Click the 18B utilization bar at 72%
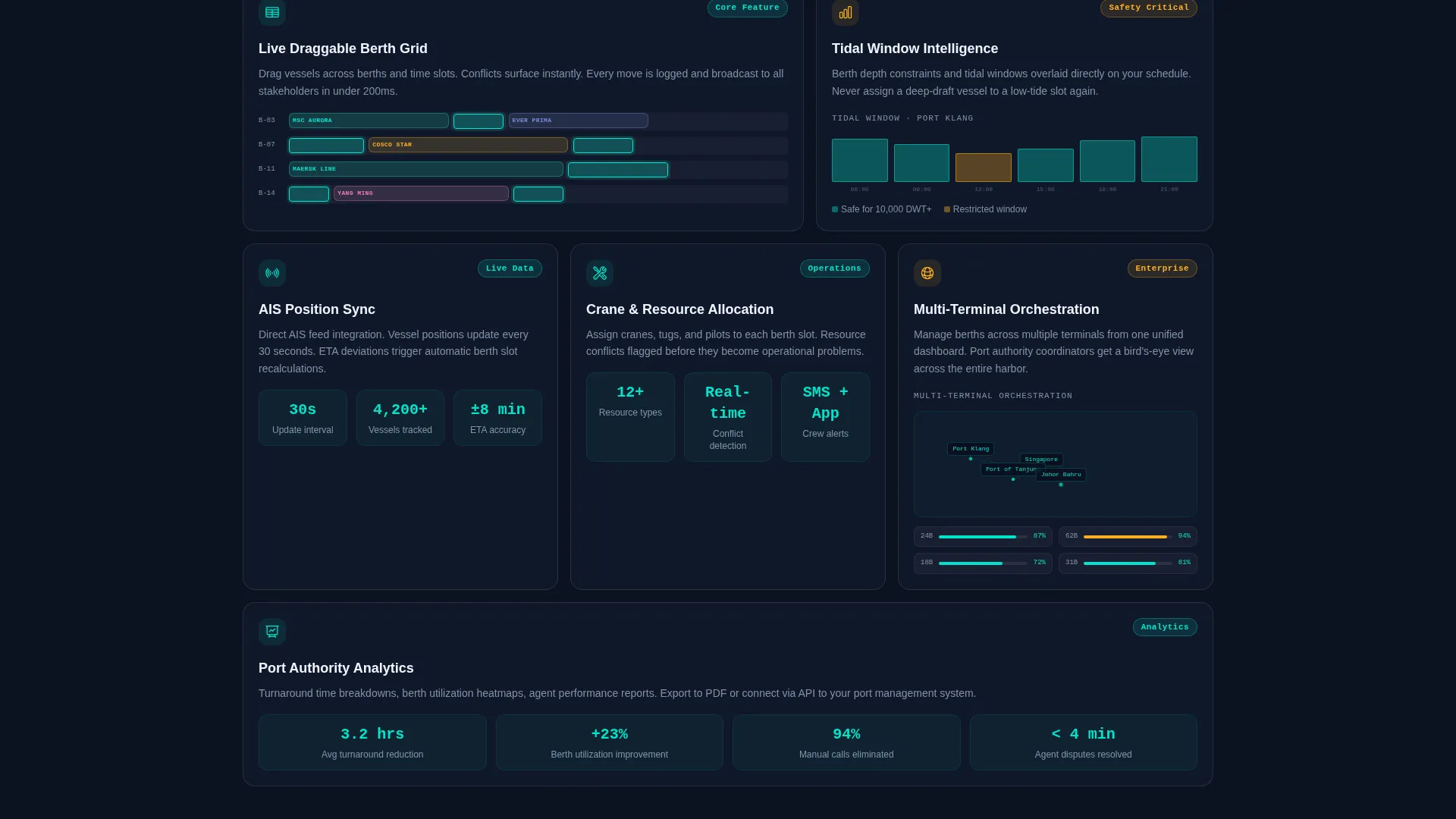Viewport: 1456px width, 819px height. pyautogui.click(x=983, y=563)
